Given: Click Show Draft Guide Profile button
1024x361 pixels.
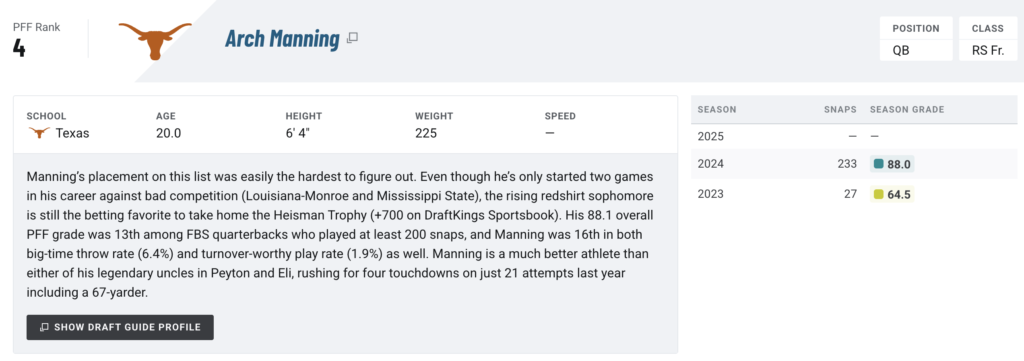Looking at the screenshot, I should click(120, 327).
